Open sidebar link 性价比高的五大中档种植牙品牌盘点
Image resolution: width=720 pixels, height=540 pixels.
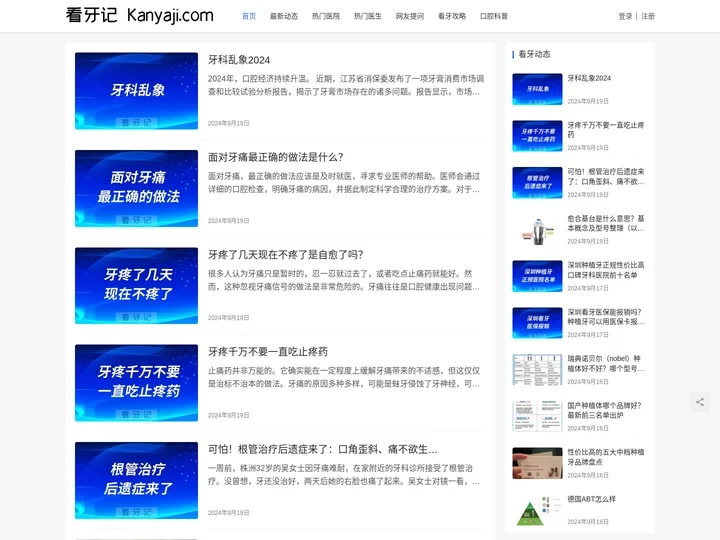pos(606,457)
